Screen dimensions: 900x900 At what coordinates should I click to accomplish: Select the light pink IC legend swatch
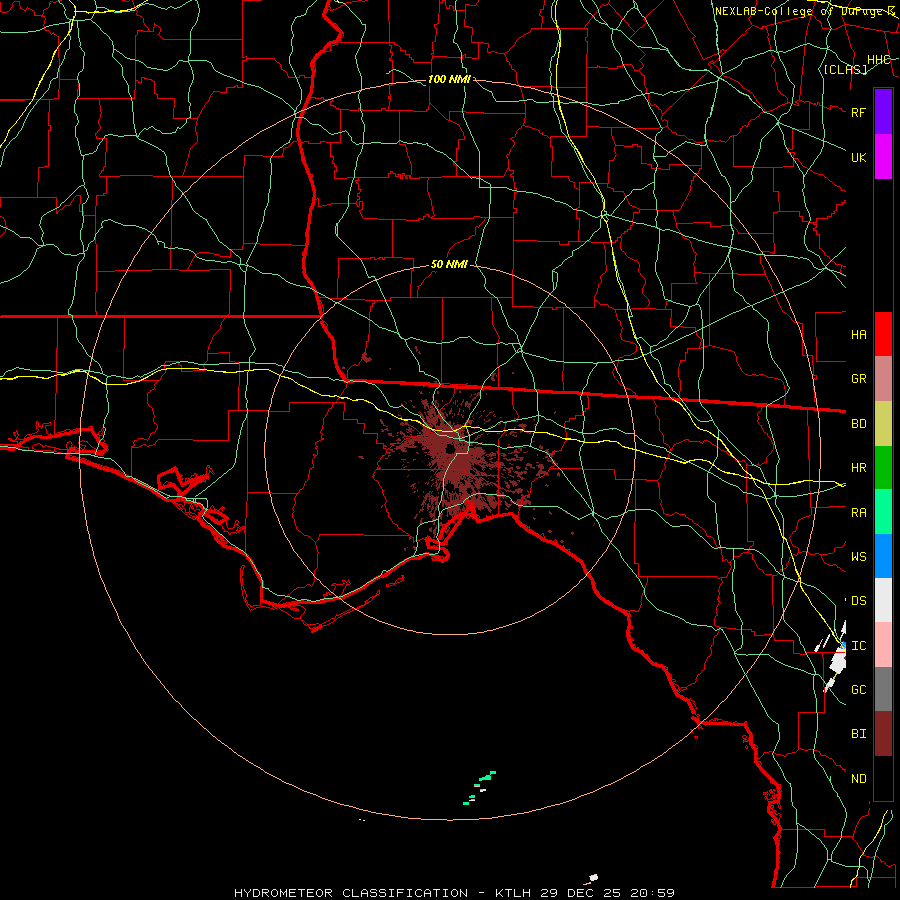883,645
